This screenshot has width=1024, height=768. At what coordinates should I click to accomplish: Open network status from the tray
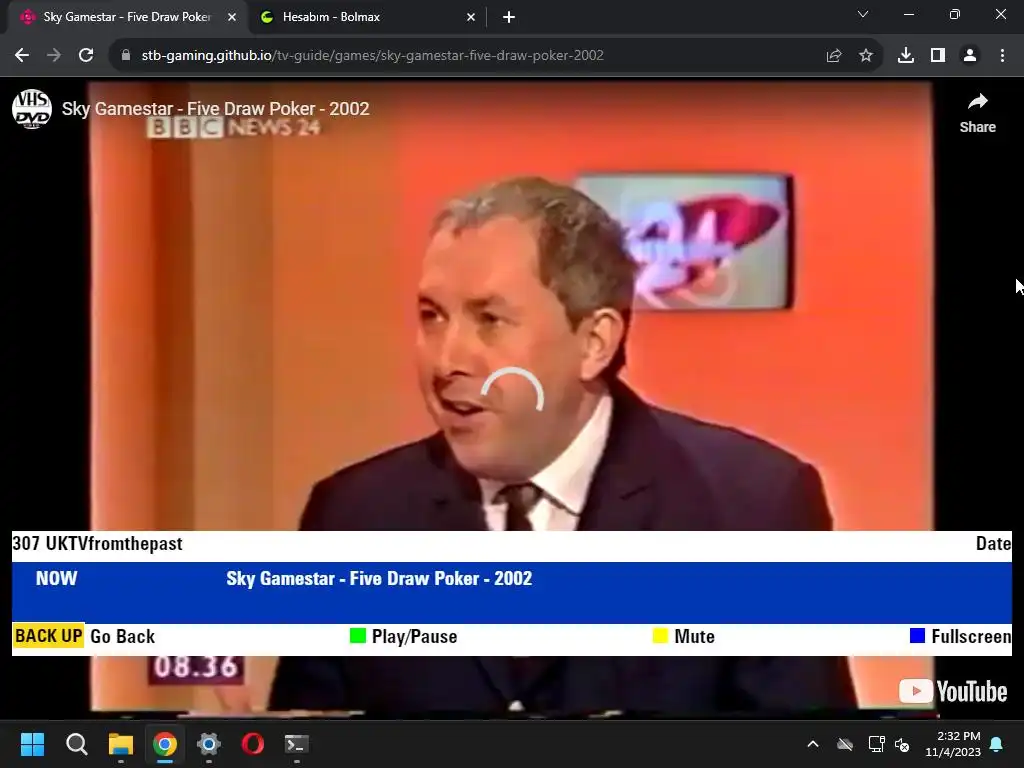point(876,744)
